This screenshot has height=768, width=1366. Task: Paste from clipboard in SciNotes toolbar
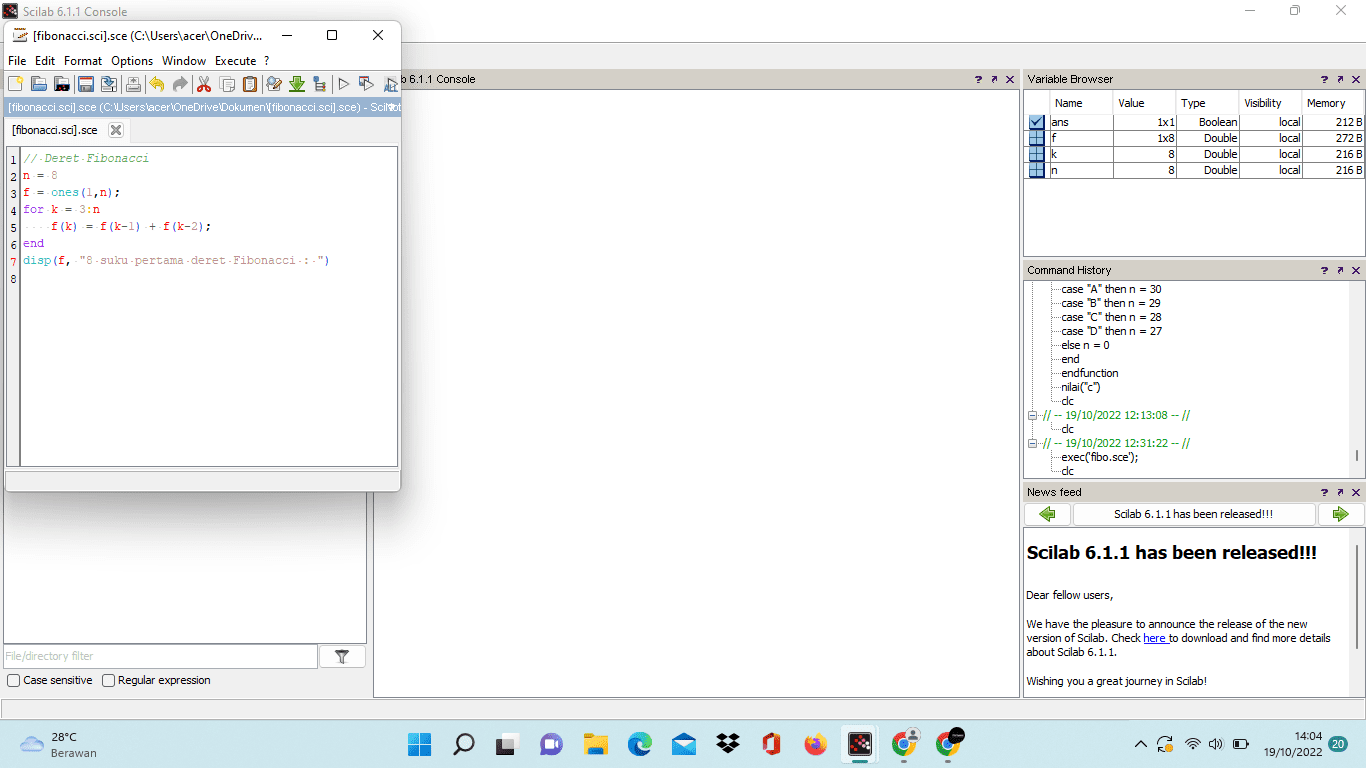coord(250,84)
